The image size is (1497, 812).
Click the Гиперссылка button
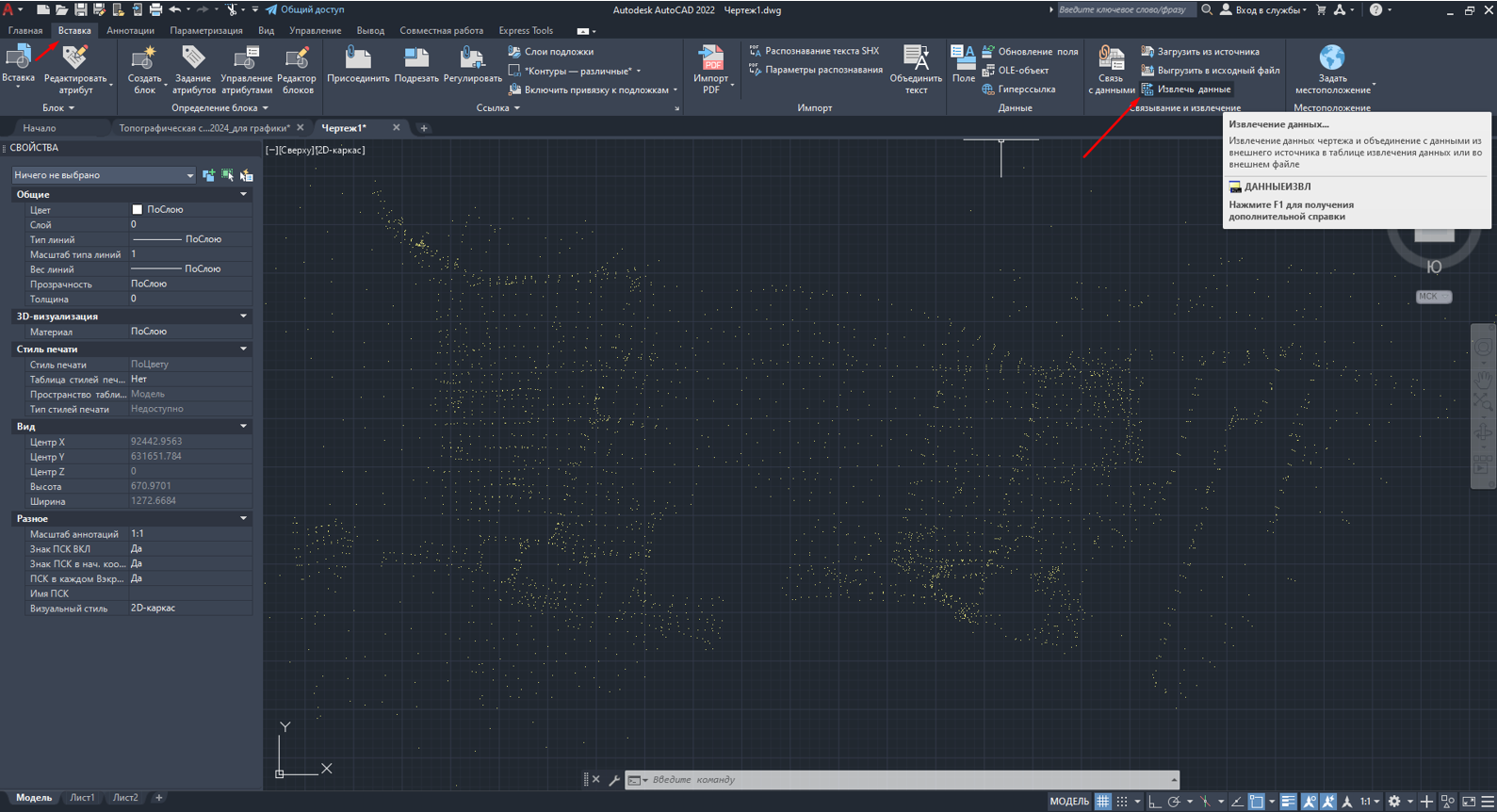1018,89
